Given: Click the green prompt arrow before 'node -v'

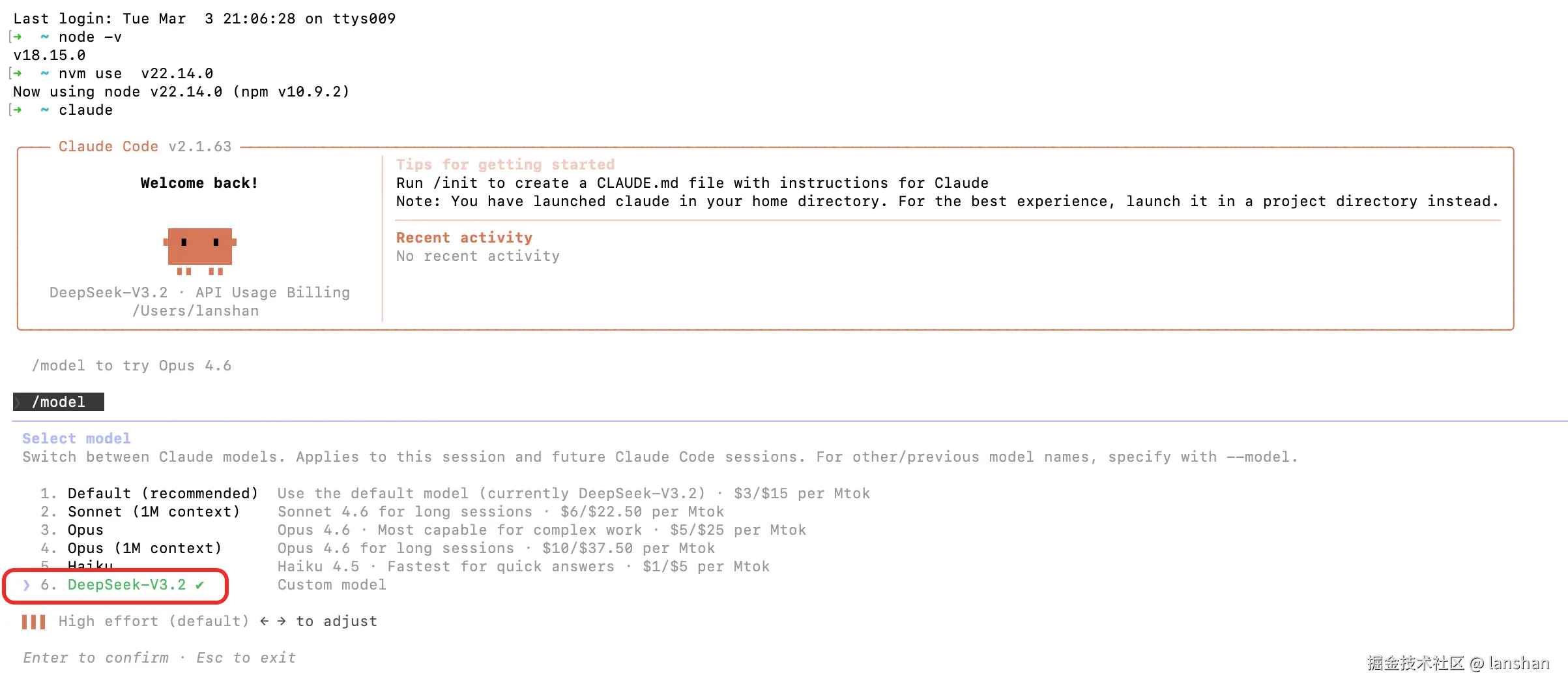Looking at the screenshot, I should click(18, 37).
